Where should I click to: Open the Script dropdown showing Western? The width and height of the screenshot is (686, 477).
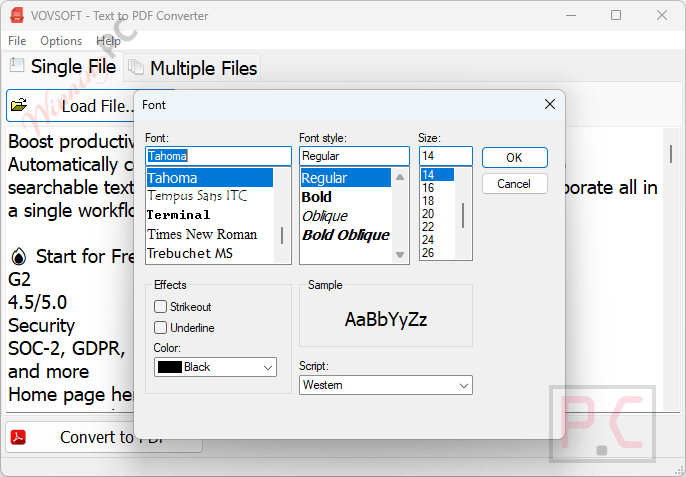[x=386, y=385]
